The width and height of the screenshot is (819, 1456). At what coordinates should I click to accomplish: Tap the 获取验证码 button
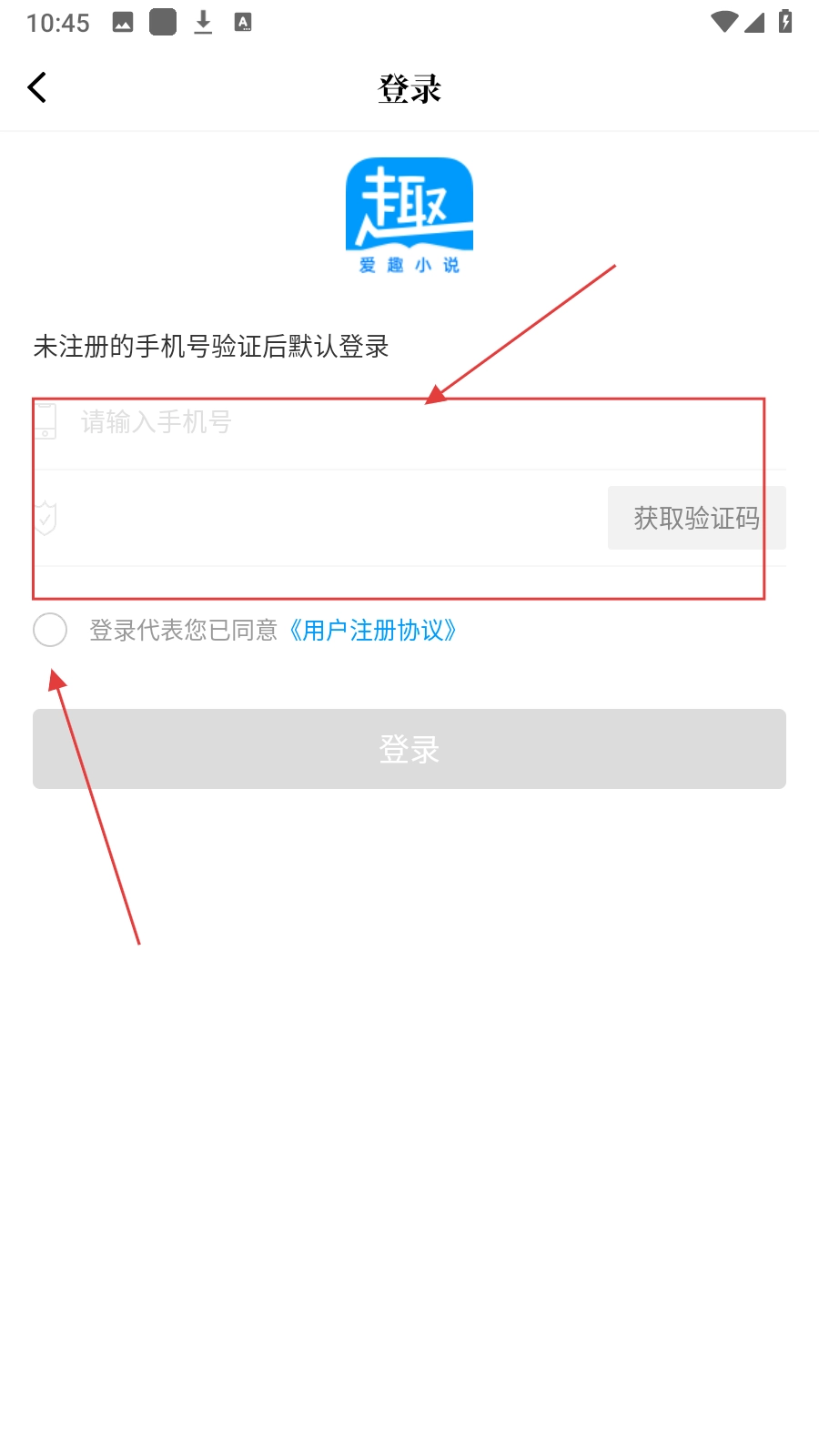coord(697,518)
